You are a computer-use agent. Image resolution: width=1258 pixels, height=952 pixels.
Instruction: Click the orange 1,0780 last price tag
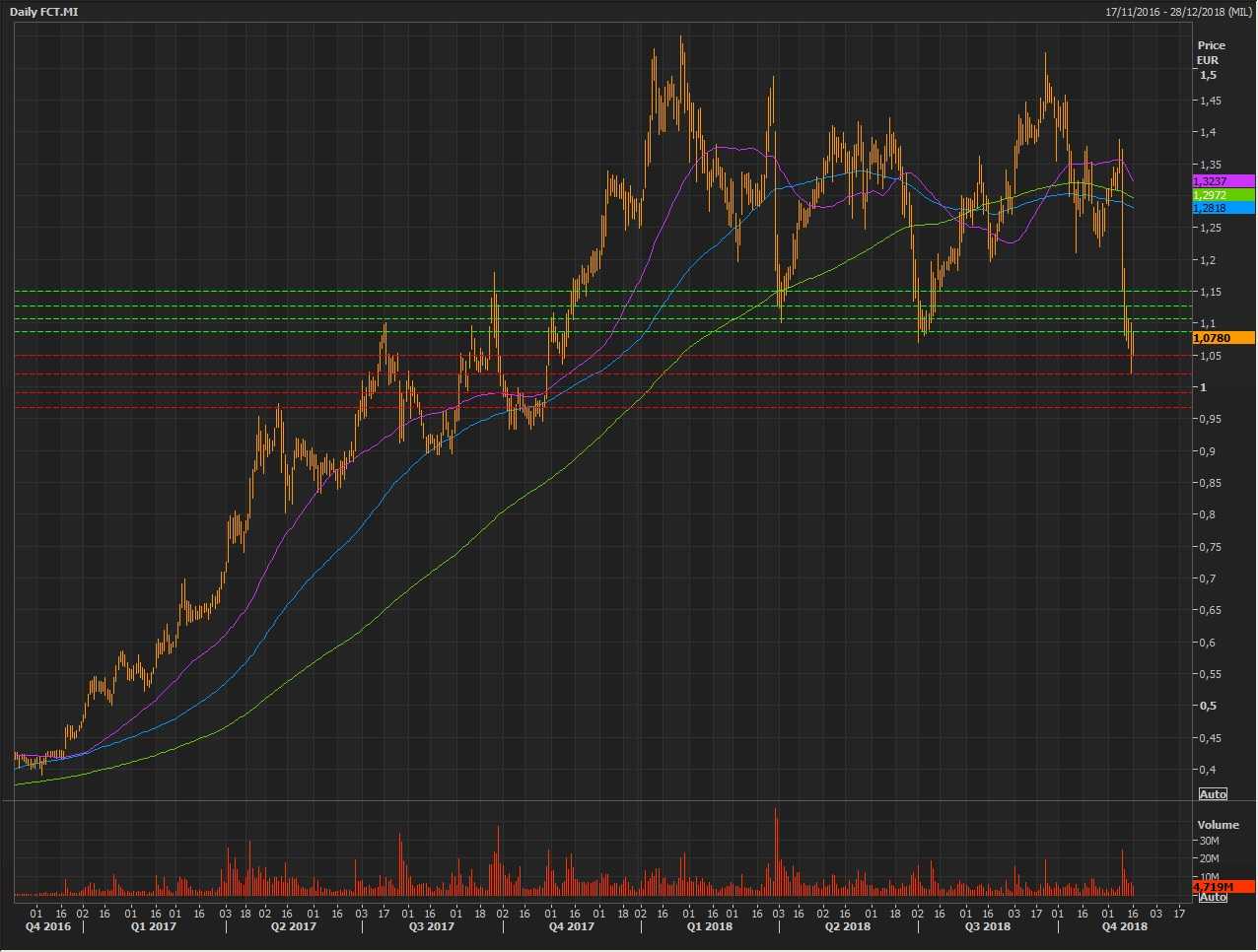coord(1223,338)
